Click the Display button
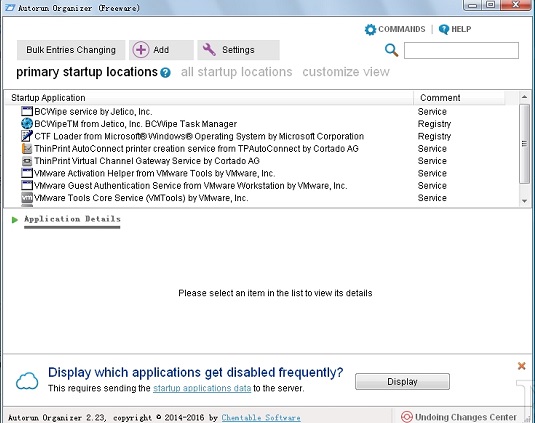Viewport: 535px width, 423px height. [402, 381]
